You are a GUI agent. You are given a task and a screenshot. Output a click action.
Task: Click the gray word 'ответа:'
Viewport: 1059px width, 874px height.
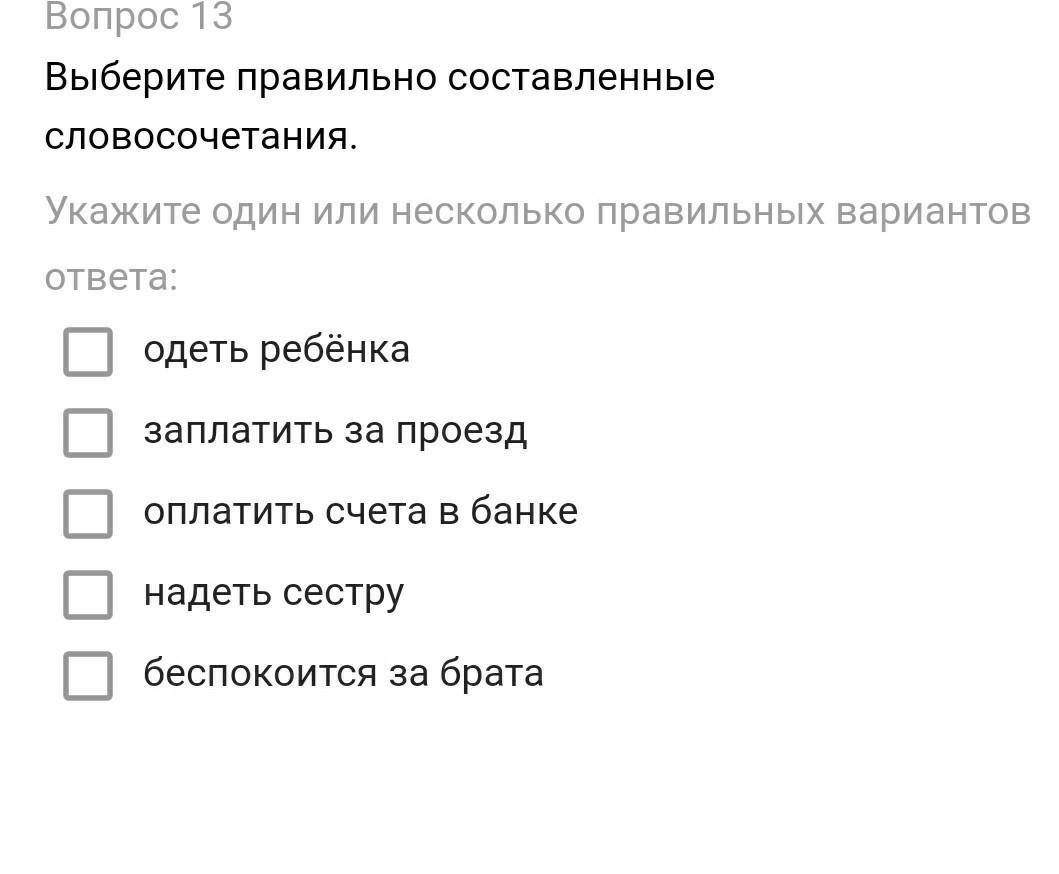[111, 278]
